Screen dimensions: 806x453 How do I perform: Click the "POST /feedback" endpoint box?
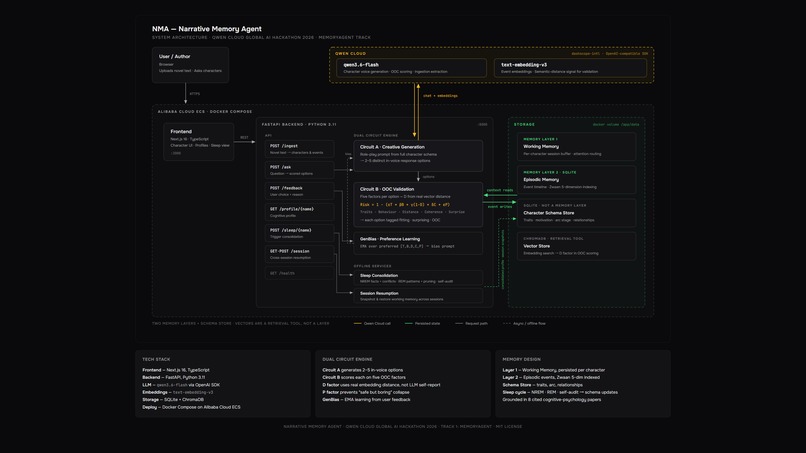click(x=299, y=191)
